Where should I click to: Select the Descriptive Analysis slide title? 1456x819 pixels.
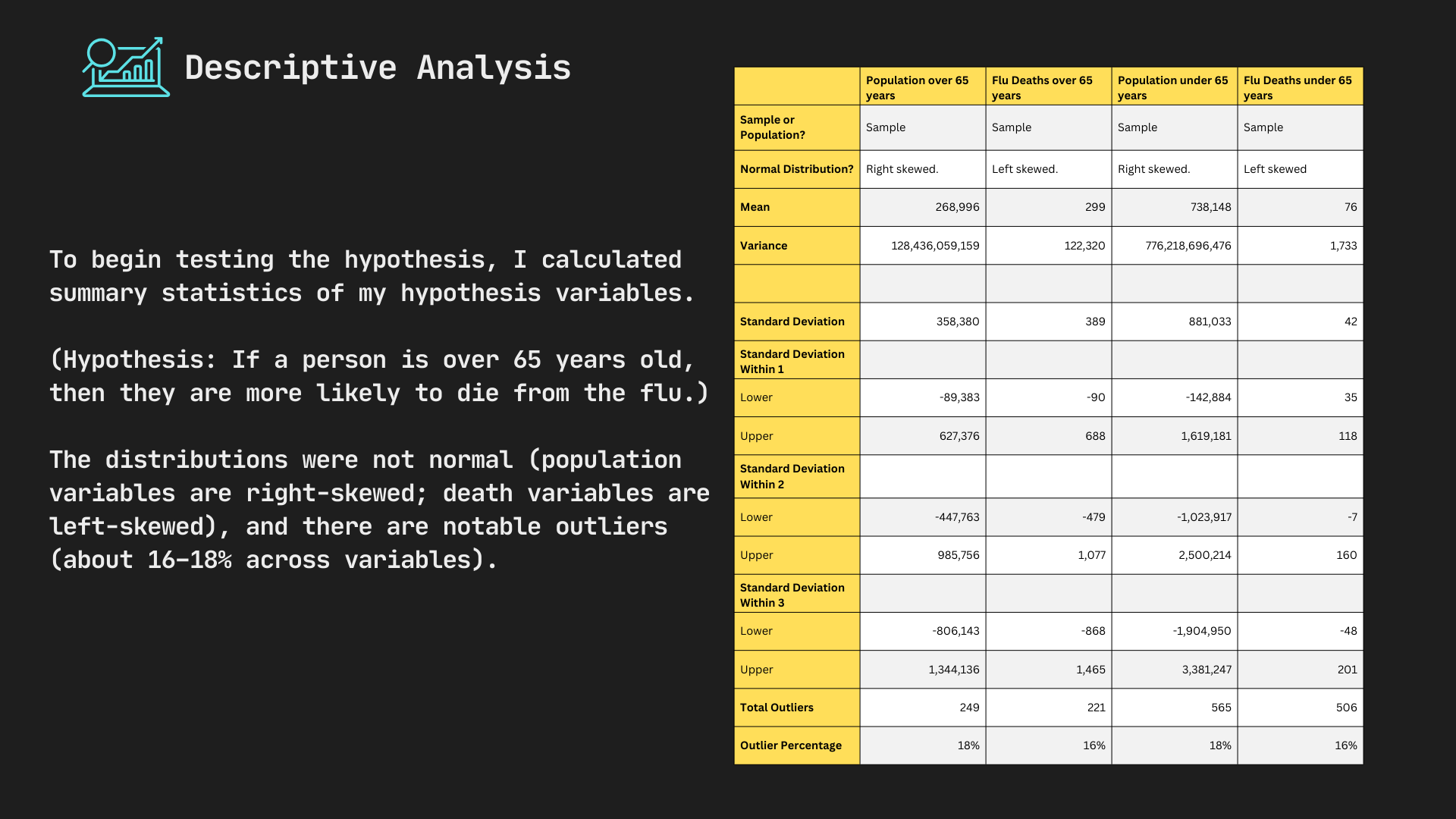[377, 67]
